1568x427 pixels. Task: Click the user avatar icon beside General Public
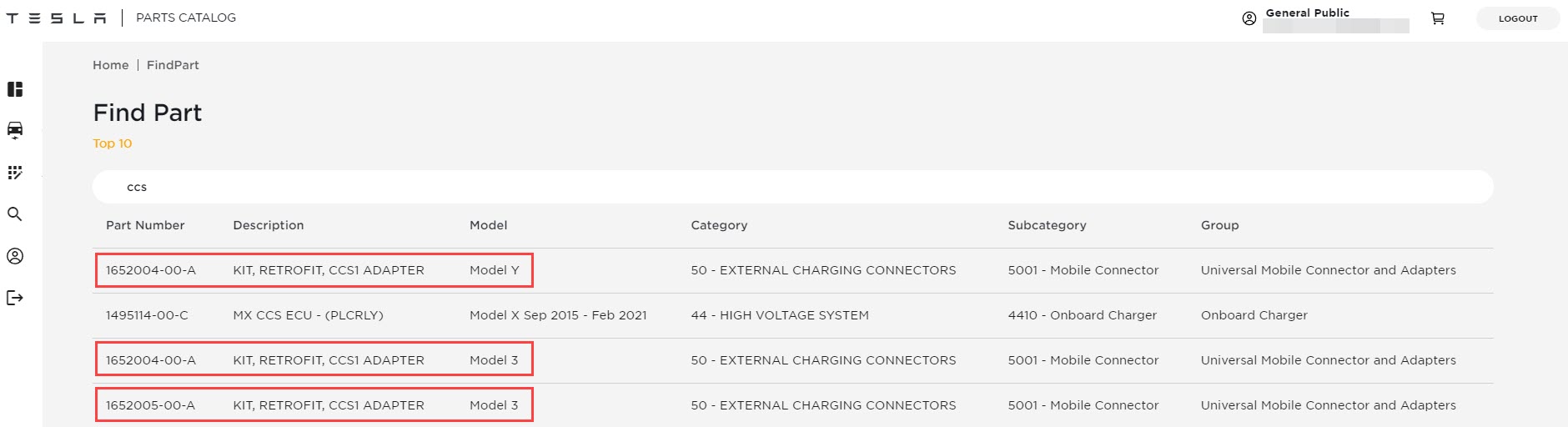(1249, 18)
